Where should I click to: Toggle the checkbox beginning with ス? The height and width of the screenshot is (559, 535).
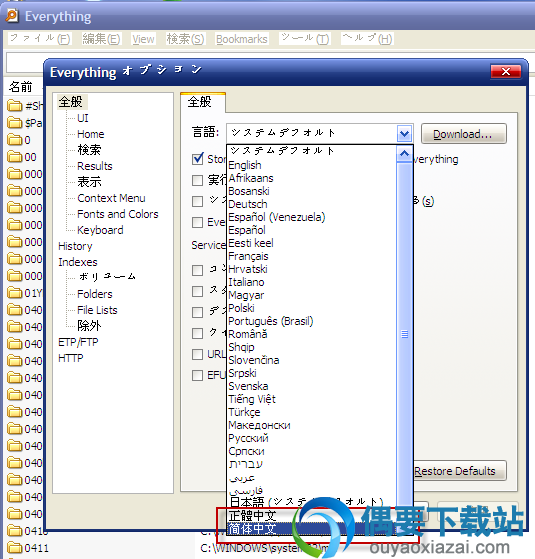197,291
